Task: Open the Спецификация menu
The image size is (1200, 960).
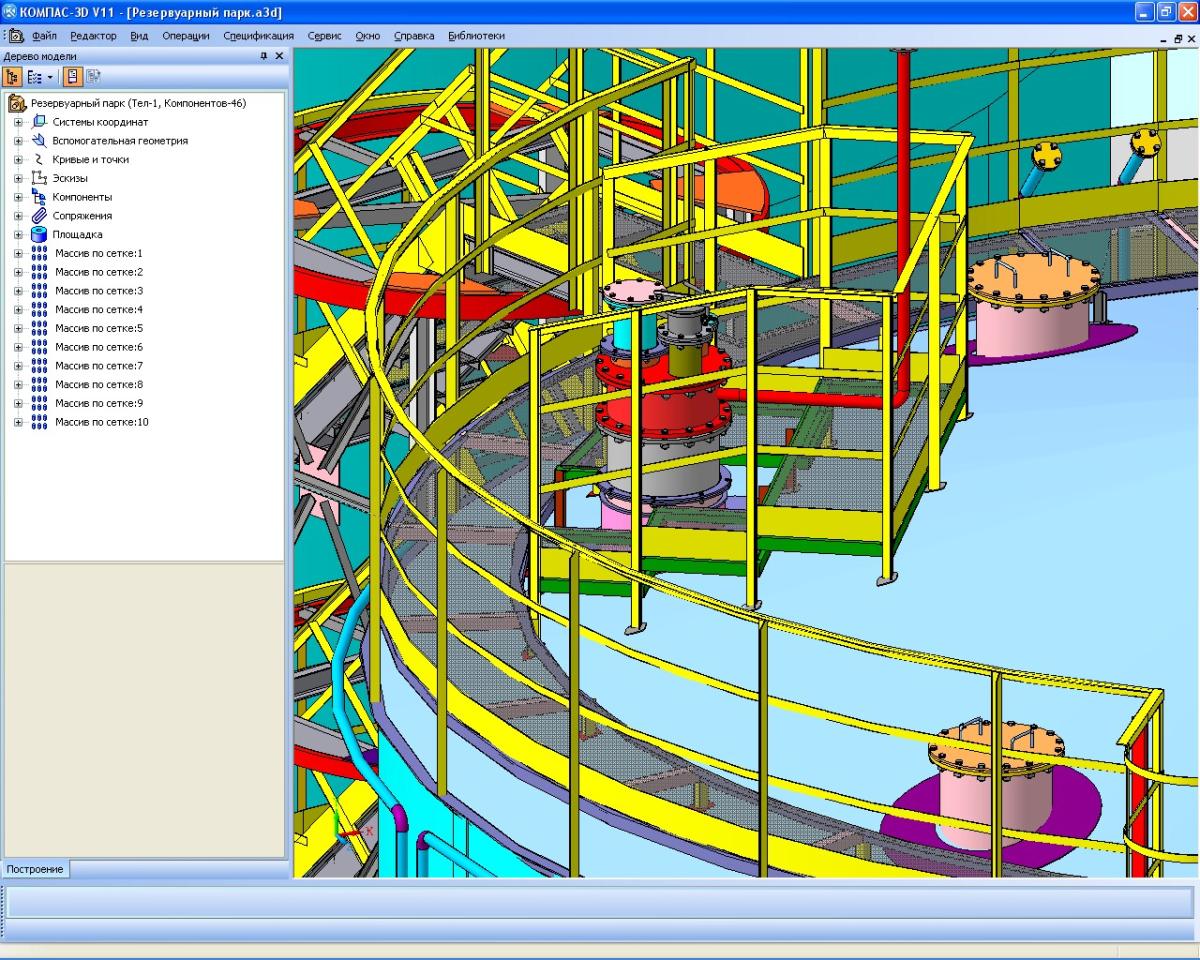Action: coord(258,36)
